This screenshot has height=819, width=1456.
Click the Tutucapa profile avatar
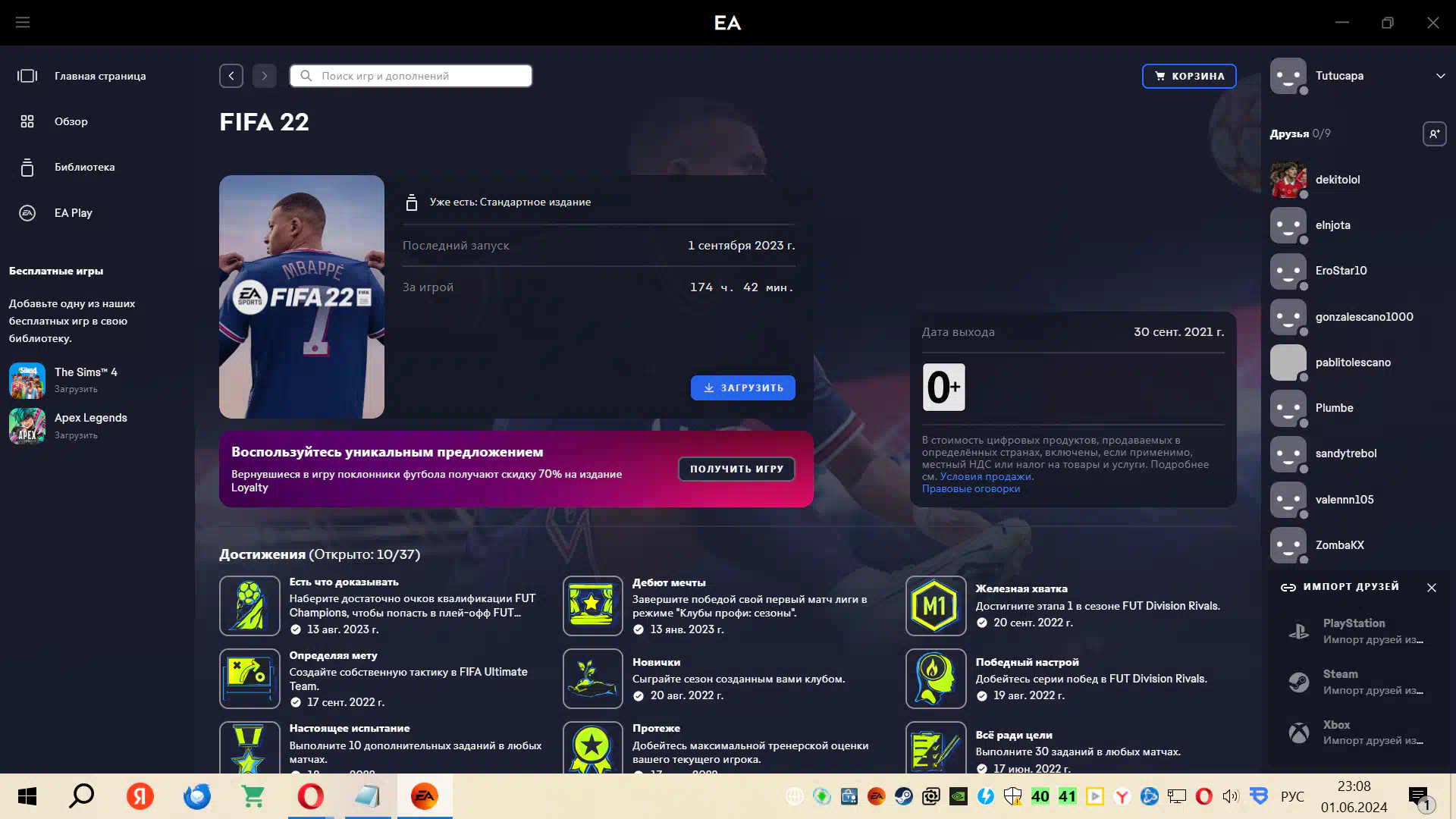(x=1288, y=76)
